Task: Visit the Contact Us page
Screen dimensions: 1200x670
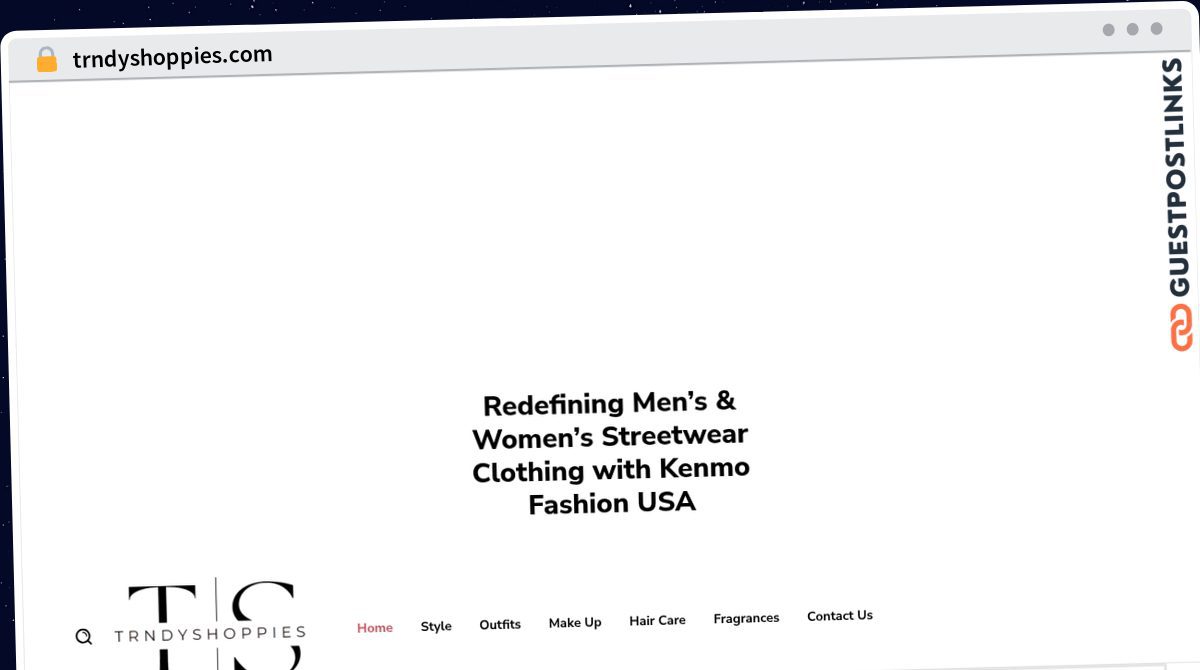Action: coord(840,616)
